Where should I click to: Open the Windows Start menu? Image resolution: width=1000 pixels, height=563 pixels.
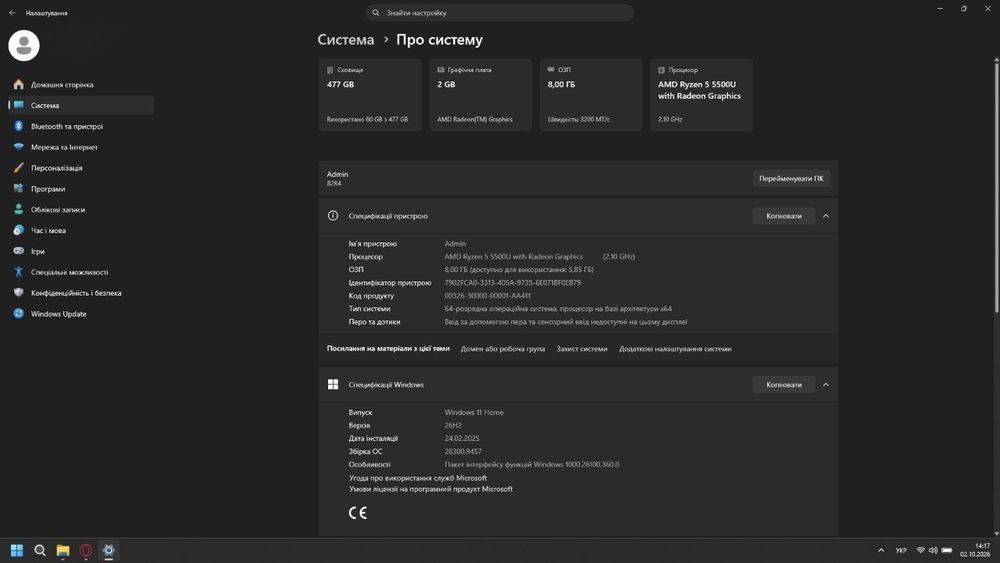17,550
